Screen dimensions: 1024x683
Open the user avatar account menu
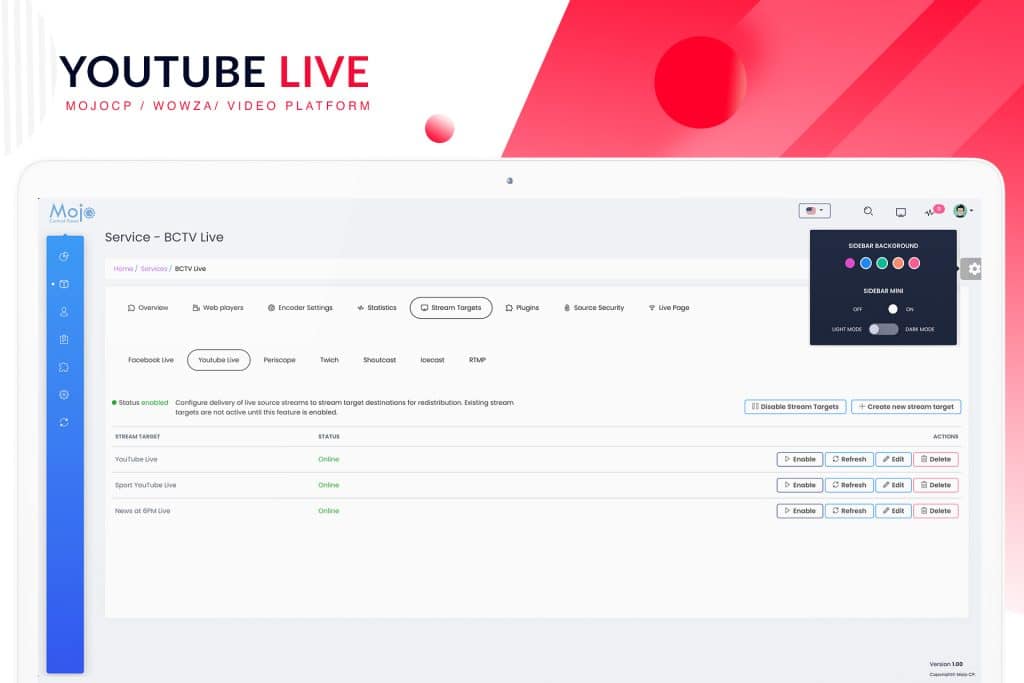click(x=963, y=210)
